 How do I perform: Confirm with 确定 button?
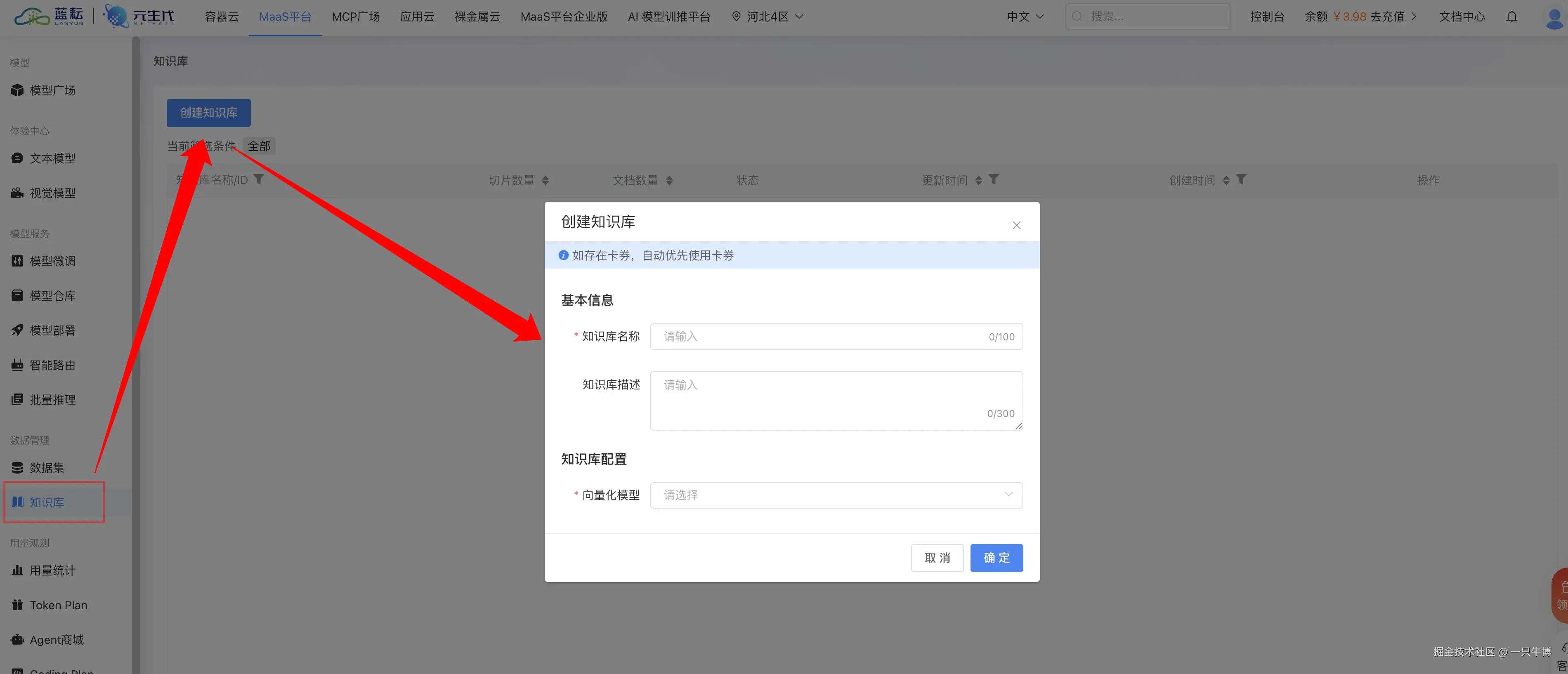click(x=997, y=558)
